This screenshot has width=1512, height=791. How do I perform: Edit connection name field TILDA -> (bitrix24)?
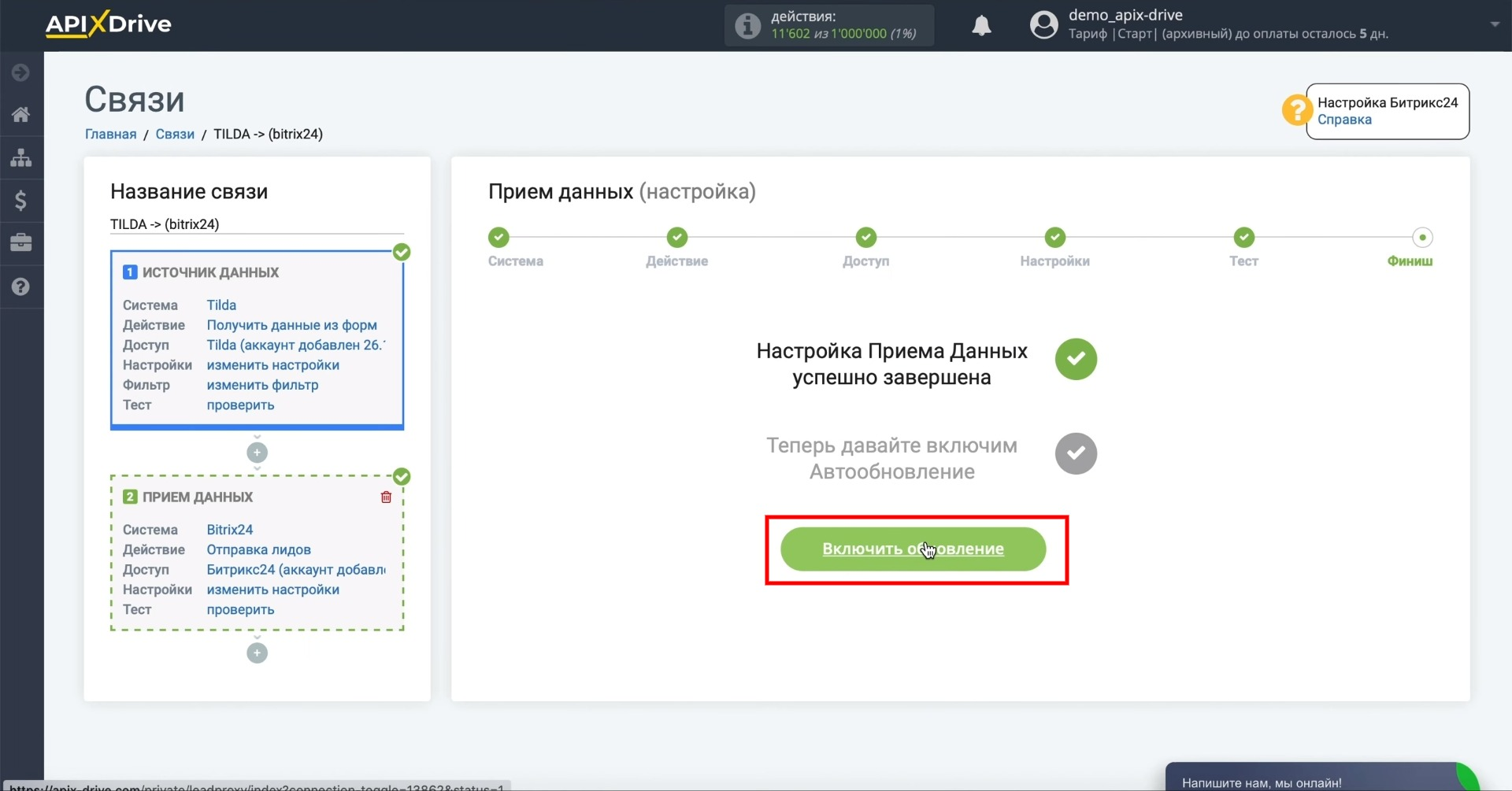(257, 224)
